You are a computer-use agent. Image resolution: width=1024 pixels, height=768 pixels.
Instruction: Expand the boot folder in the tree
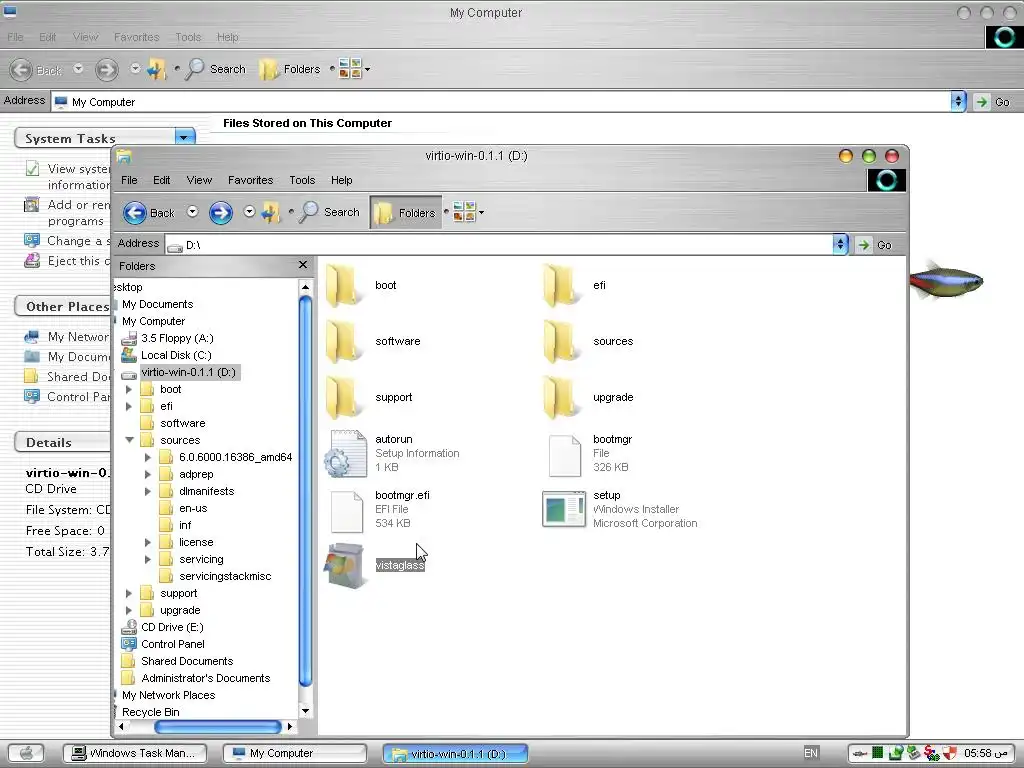(129, 389)
